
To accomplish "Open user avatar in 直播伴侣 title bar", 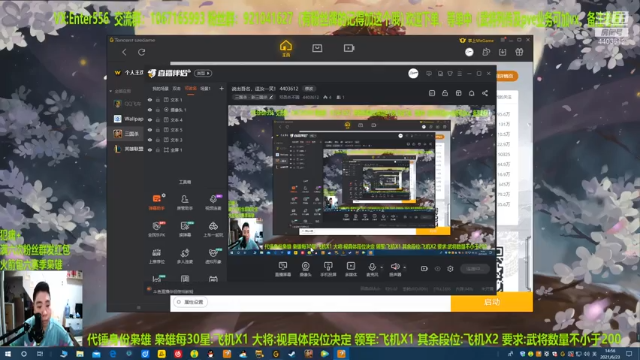I will pos(413,73).
